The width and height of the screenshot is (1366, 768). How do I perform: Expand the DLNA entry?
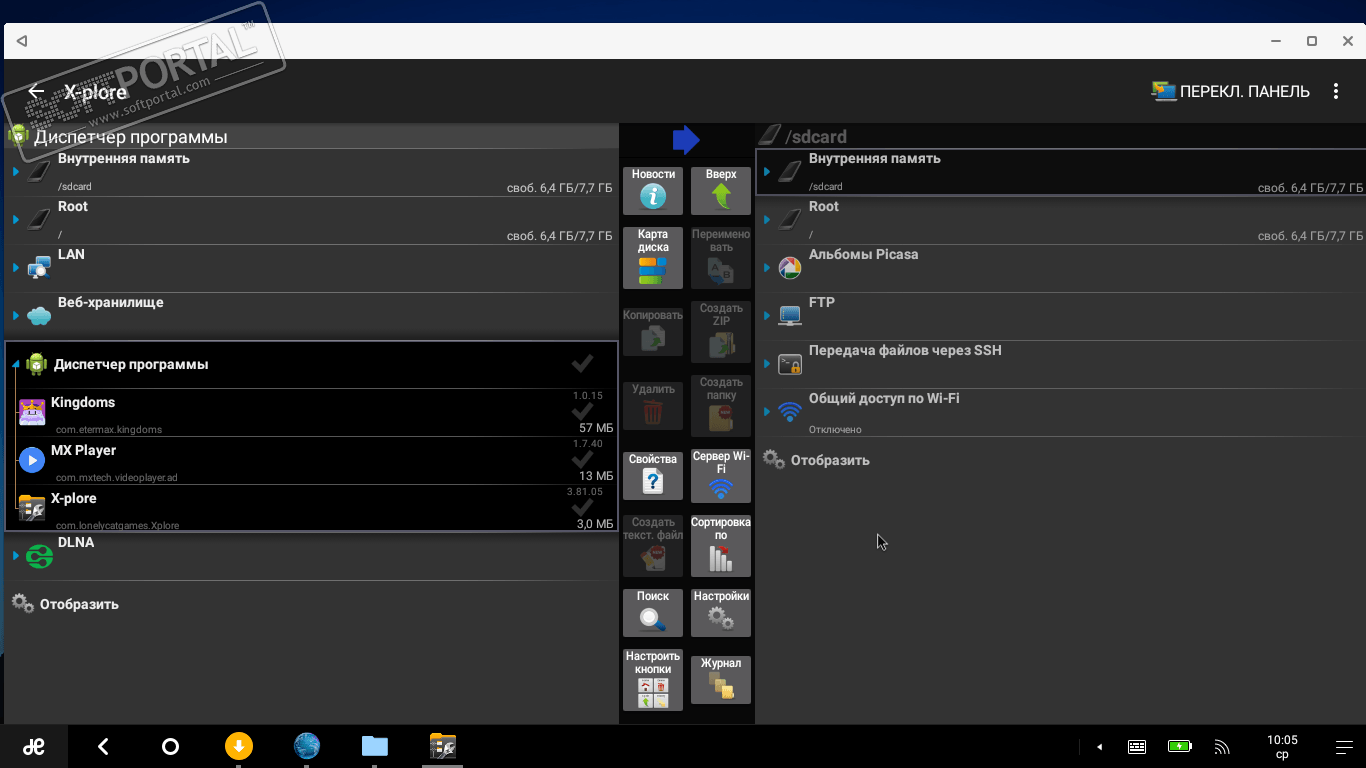16,556
